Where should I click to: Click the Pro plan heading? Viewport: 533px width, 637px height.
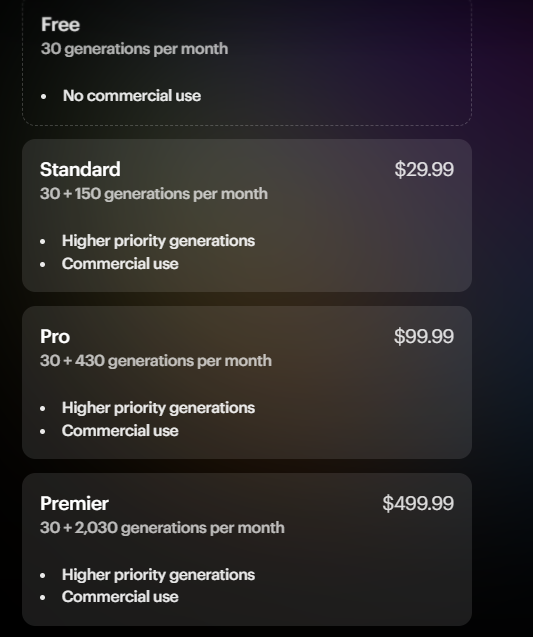55,336
